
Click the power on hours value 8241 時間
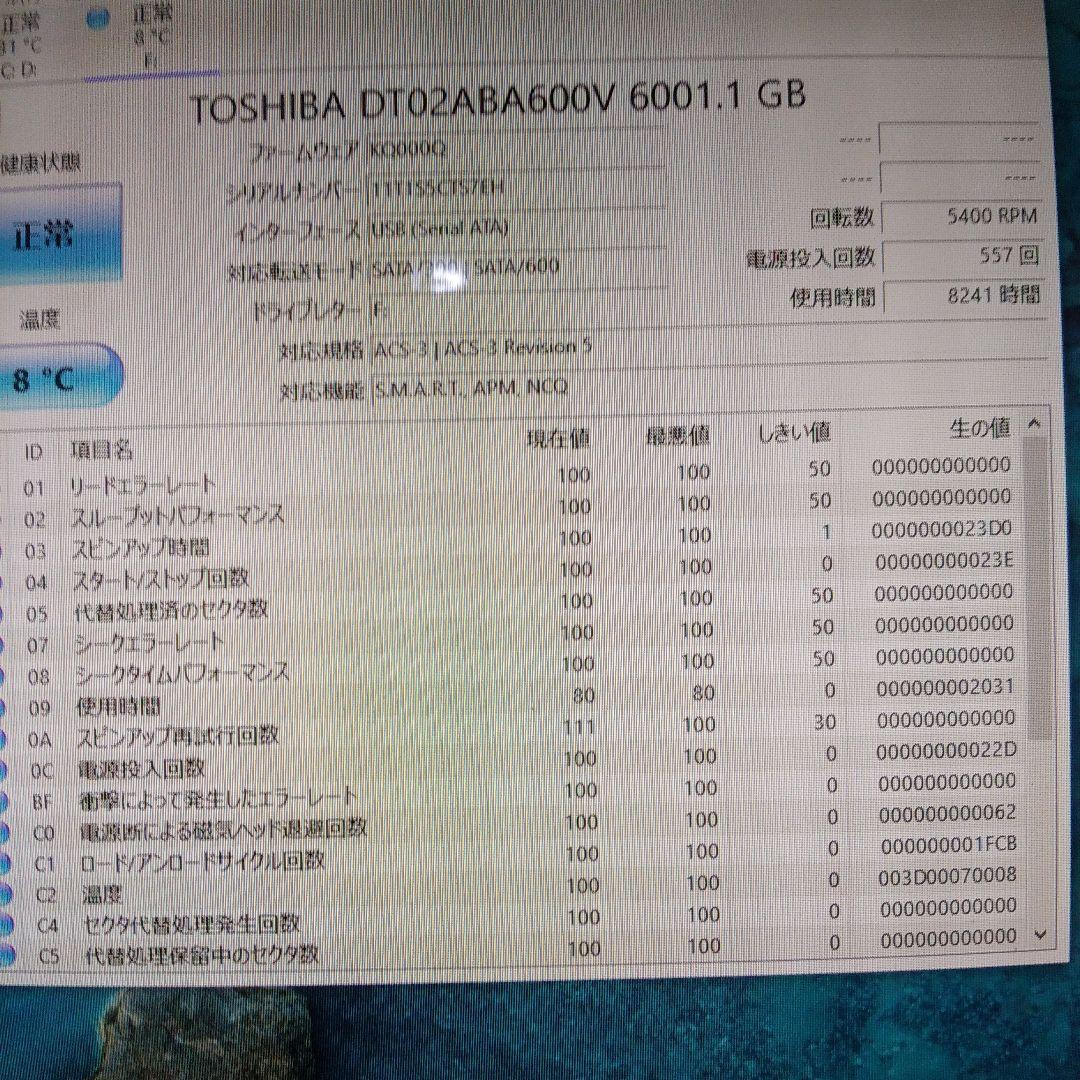[x=964, y=295]
